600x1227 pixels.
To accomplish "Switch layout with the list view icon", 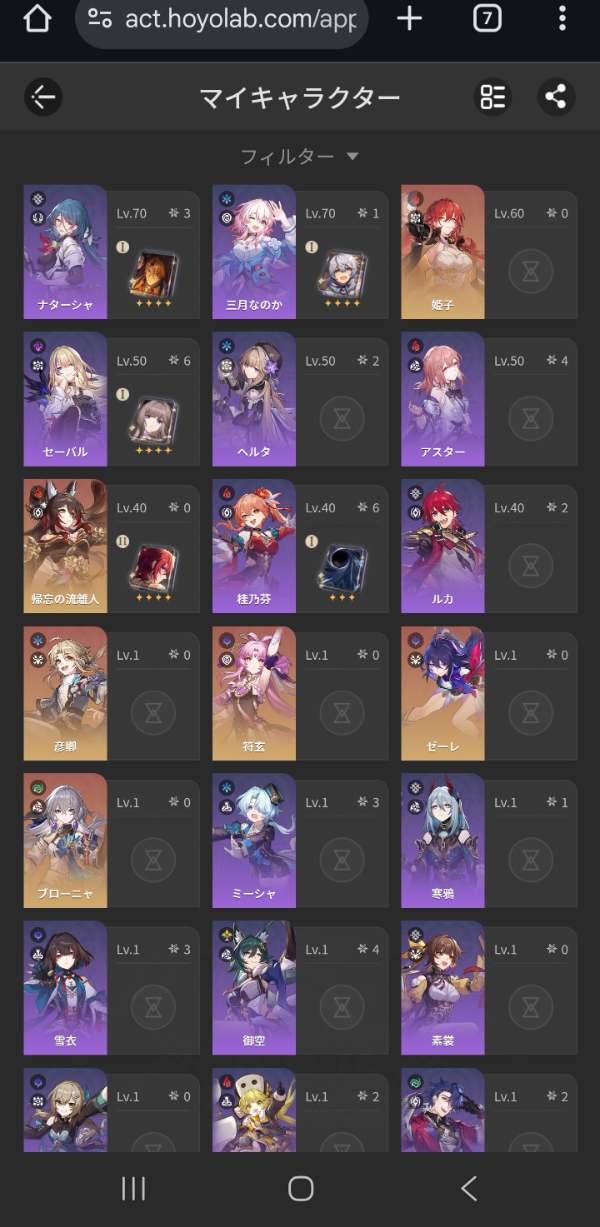I will point(493,97).
